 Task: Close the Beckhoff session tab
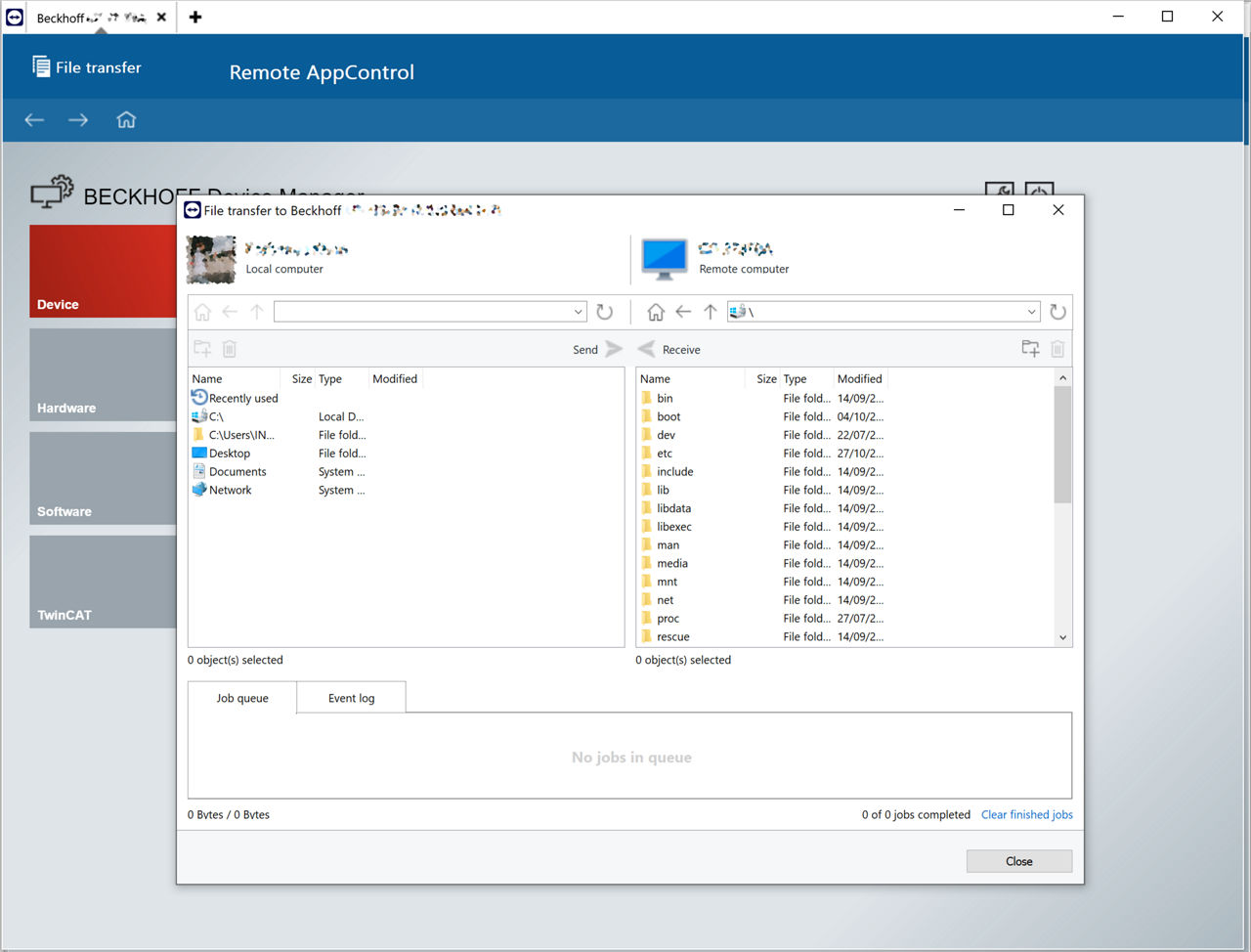coord(161,17)
